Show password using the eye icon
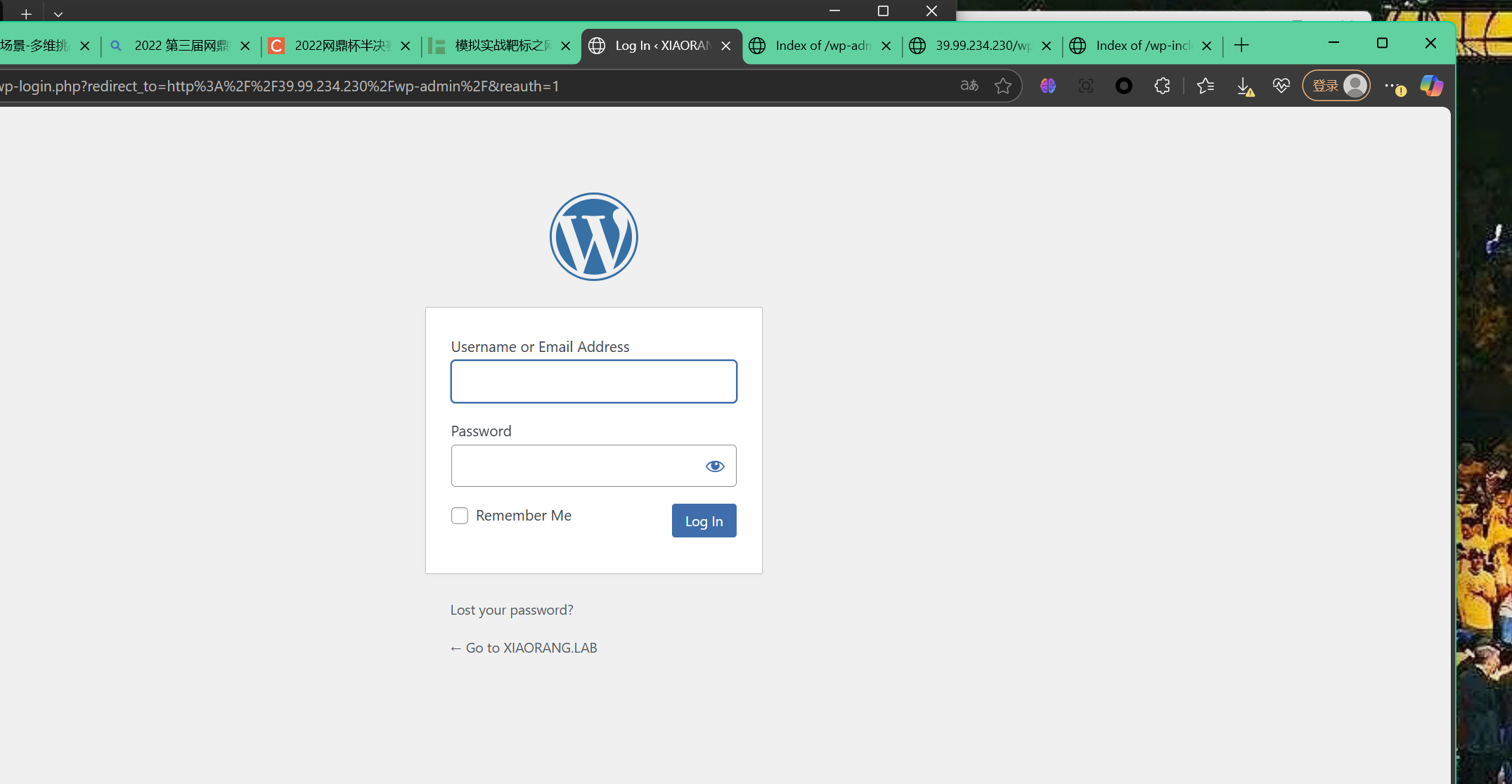The width and height of the screenshot is (1512, 784). tap(715, 466)
